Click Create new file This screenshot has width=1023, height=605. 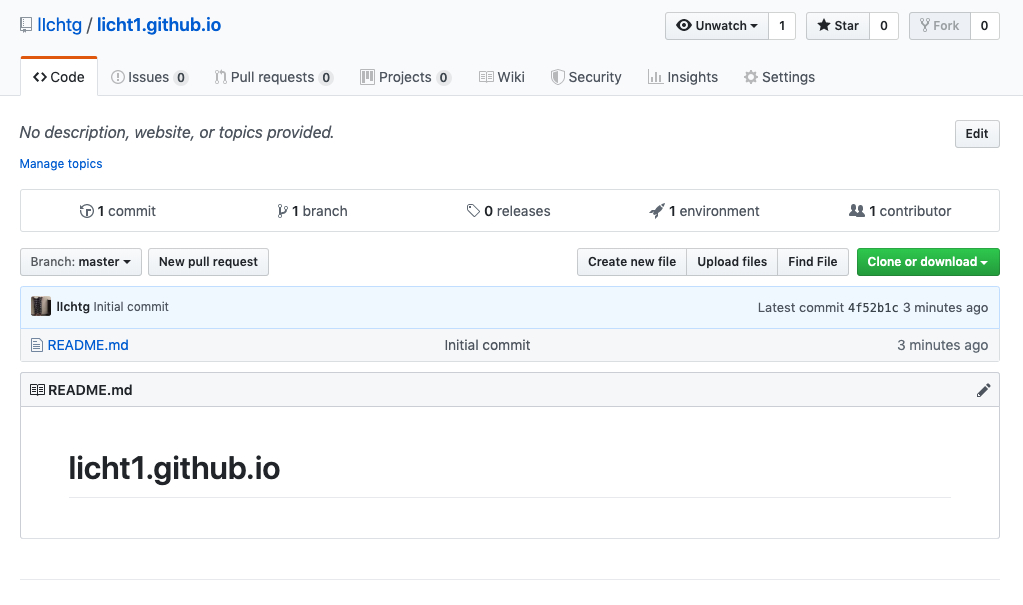tap(632, 262)
